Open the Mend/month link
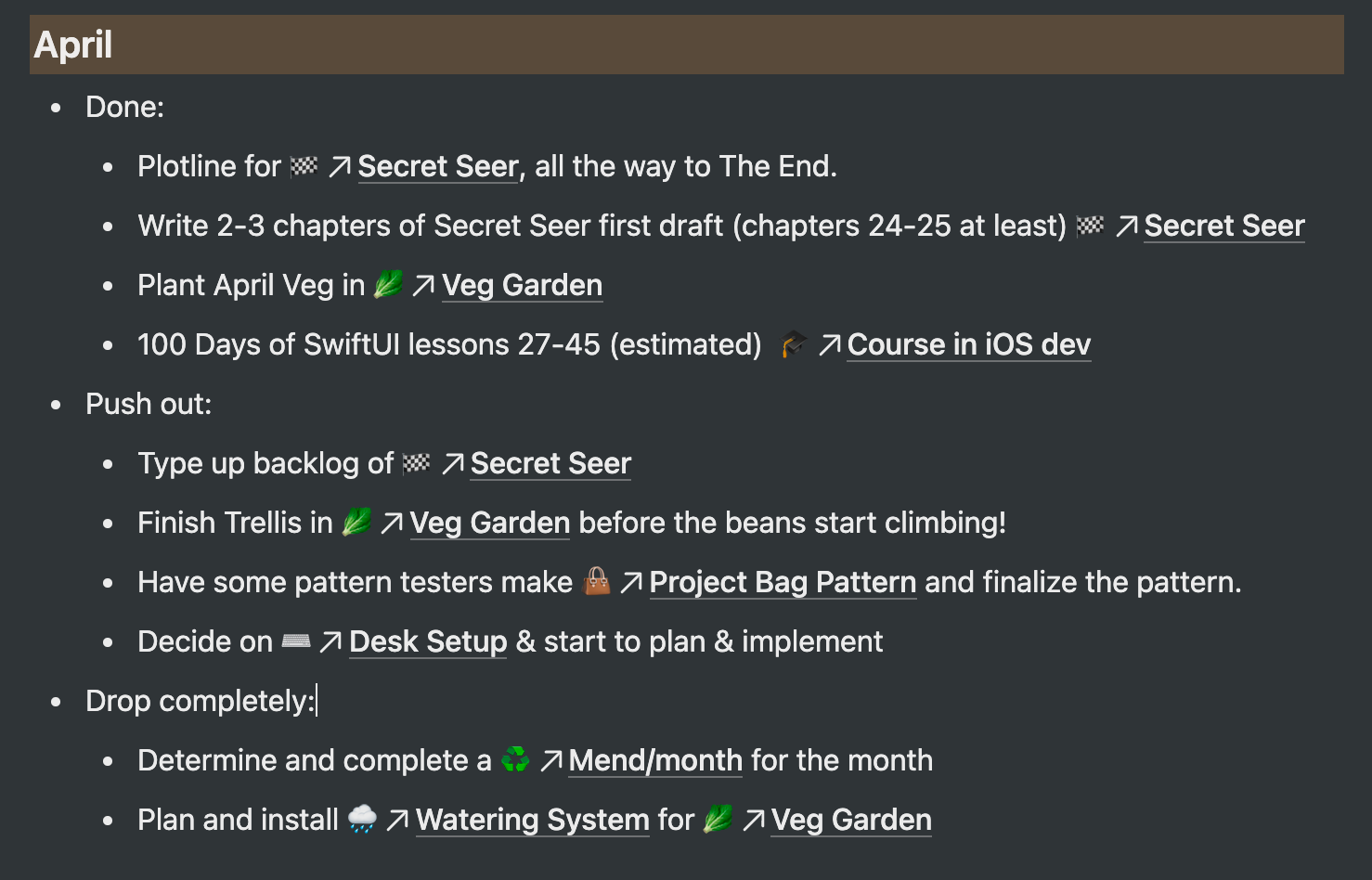The width and height of the screenshot is (1372, 880). click(x=655, y=761)
